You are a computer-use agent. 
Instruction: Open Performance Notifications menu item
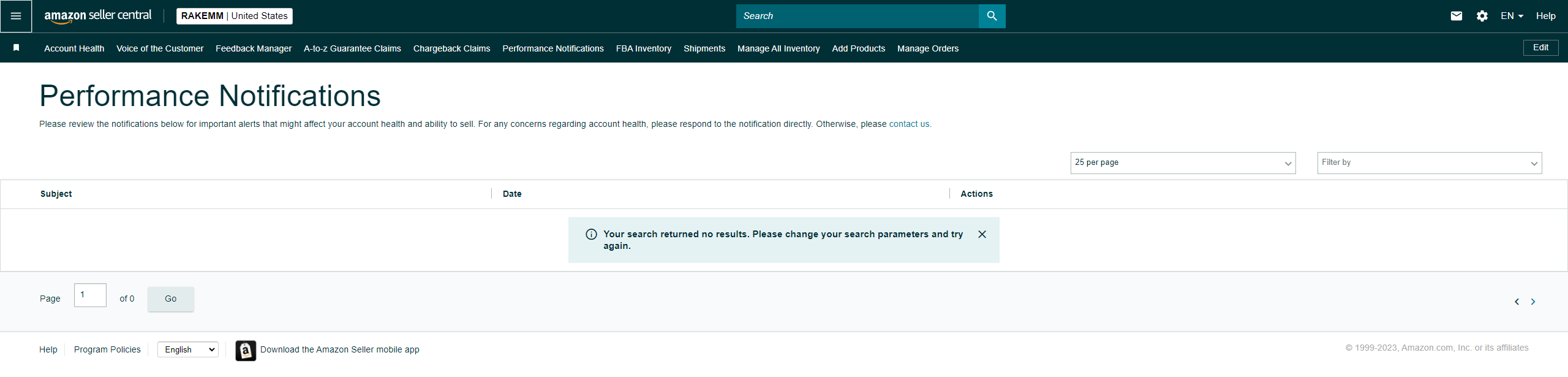(553, 48)
